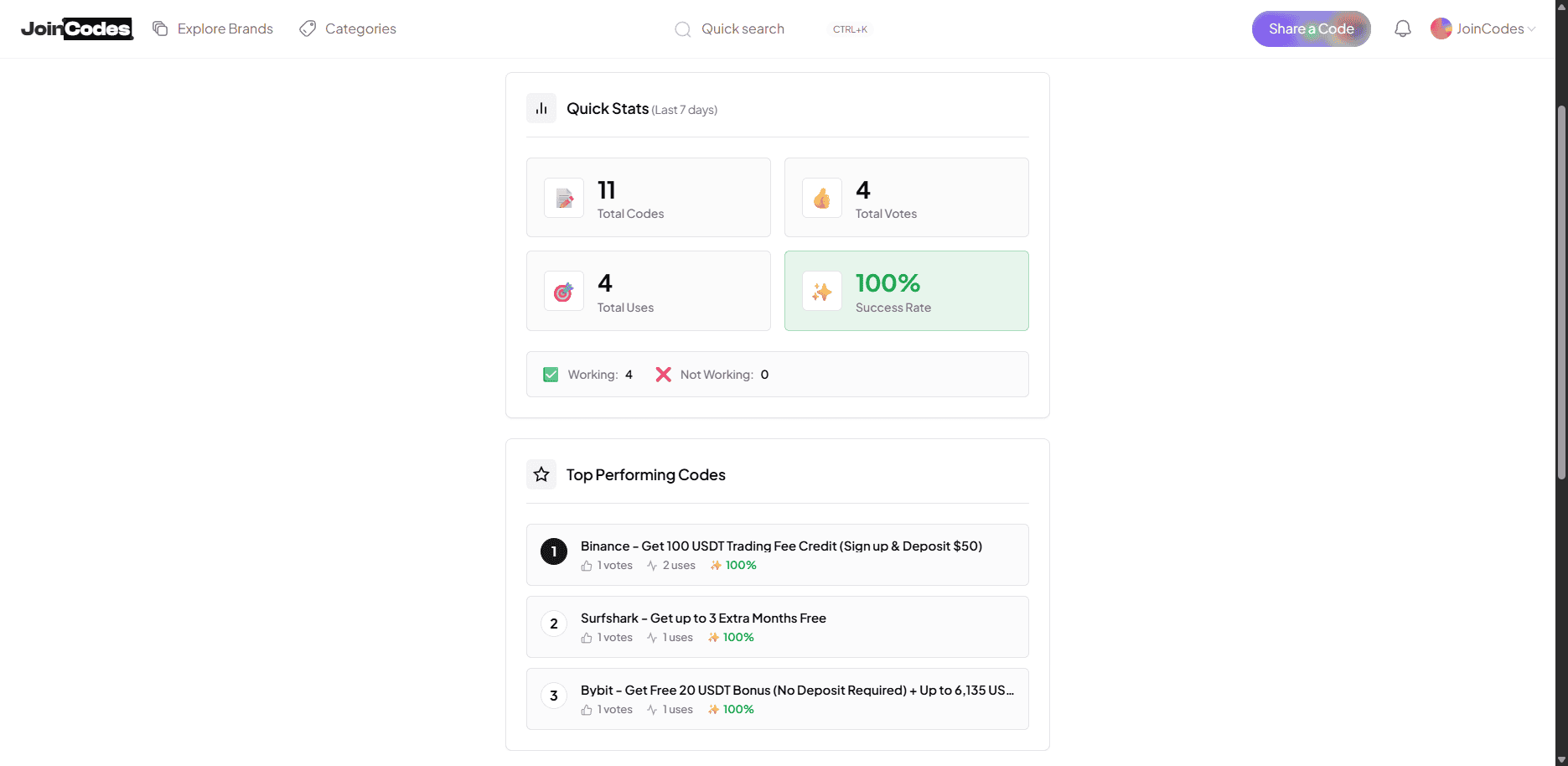This screenshot has height=766, width=1568.
Task: Click the green Working checkmark
Action: (551, 375)
